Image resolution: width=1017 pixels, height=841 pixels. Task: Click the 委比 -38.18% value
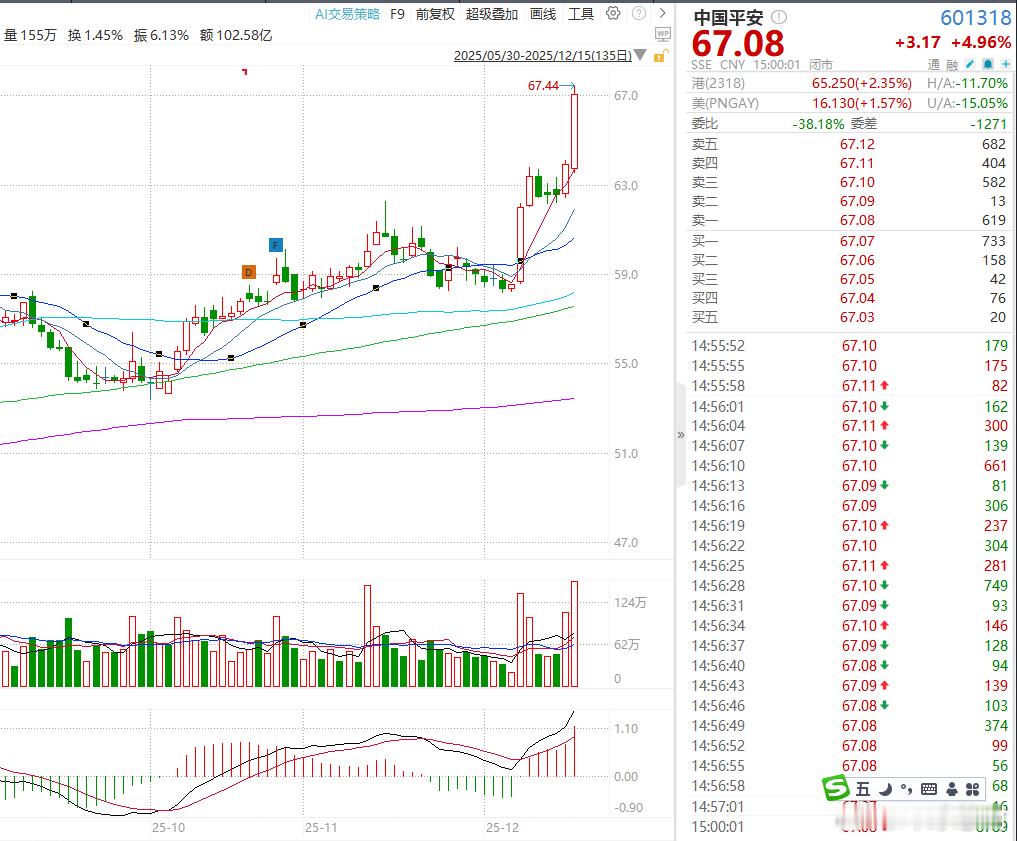818,124
